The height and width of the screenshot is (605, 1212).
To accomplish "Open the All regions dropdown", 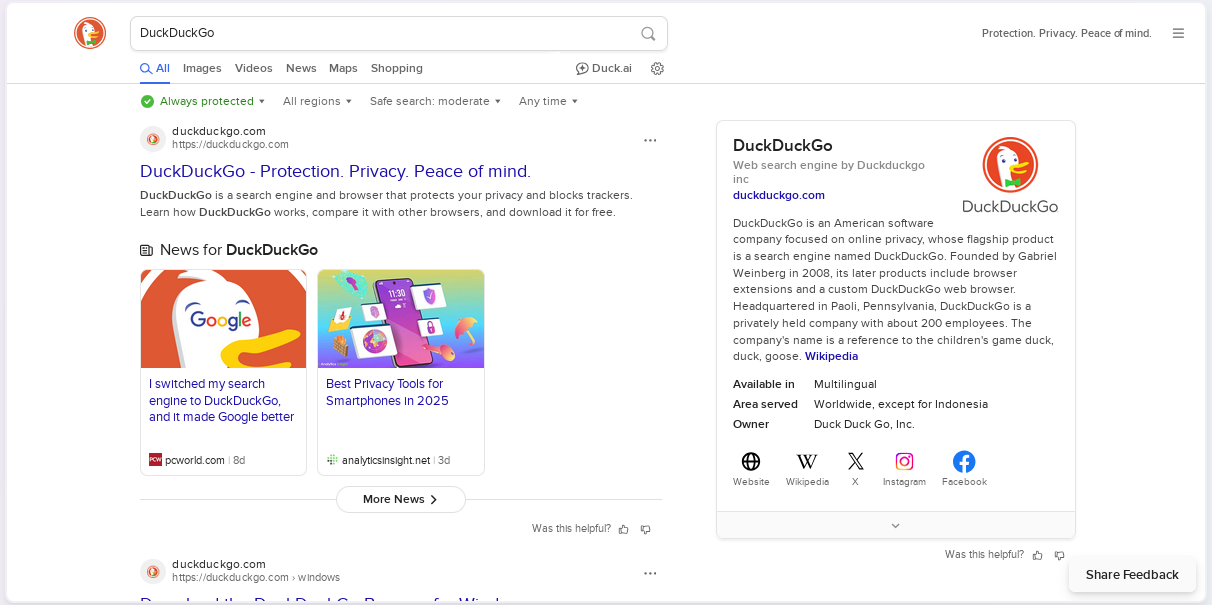I will pyautogui.click(x=318, y=101).
